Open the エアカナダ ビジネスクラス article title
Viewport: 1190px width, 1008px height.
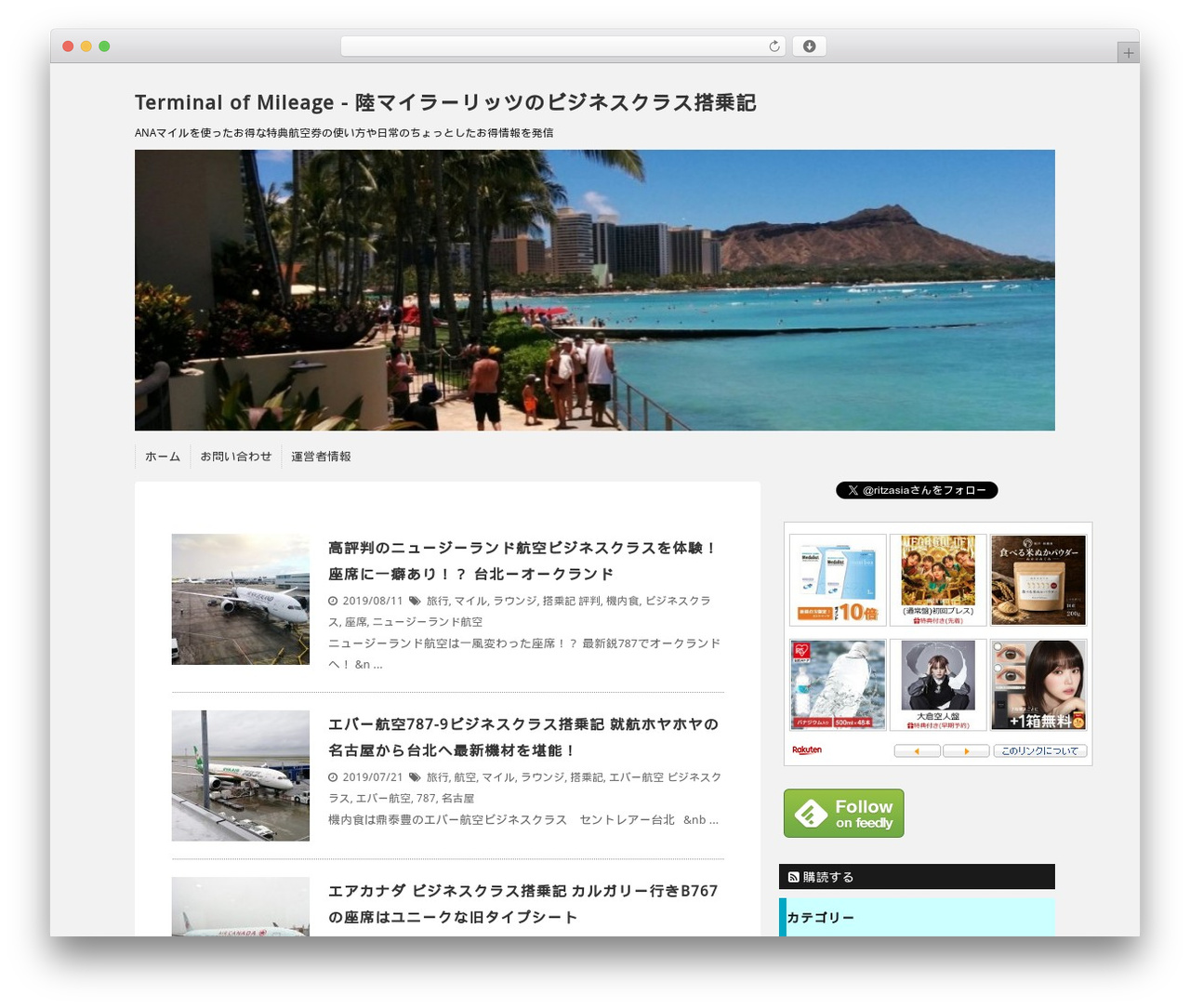point(523,904)
